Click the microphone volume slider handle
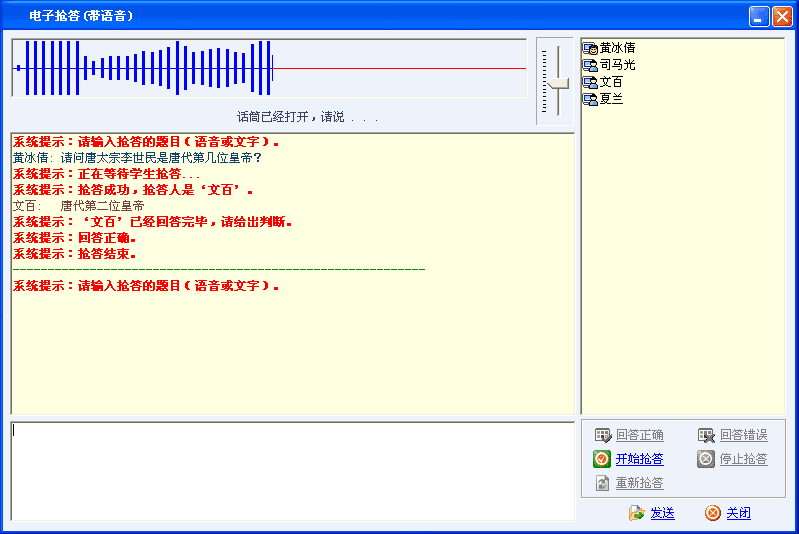Screen dimensions: 799x534 556,83
